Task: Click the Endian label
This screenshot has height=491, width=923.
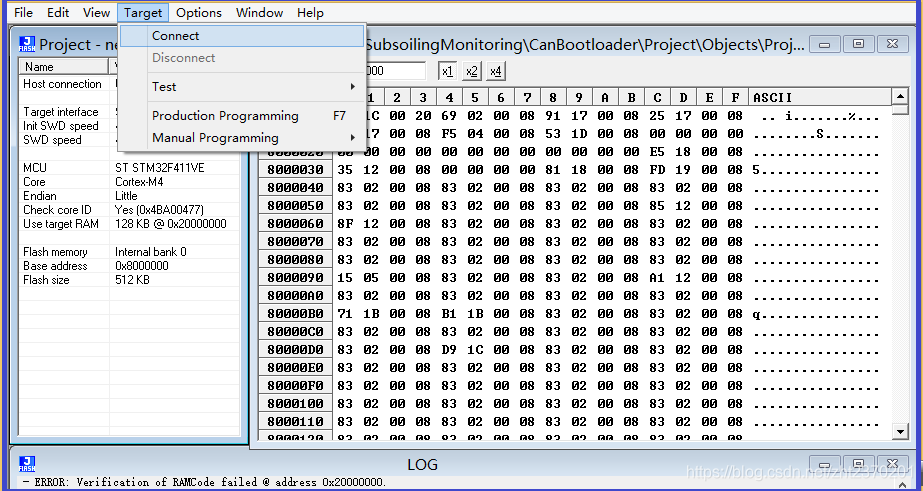Action: click(x=39, y=196)
